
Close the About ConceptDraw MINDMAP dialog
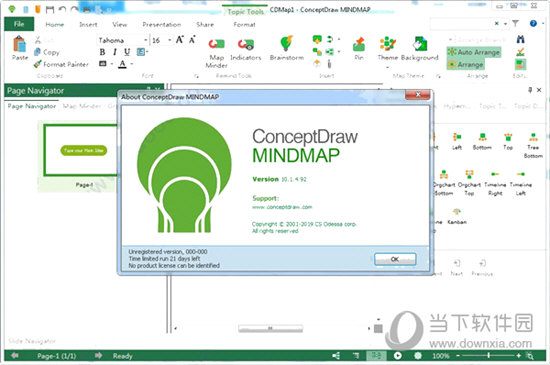point(418,94)
